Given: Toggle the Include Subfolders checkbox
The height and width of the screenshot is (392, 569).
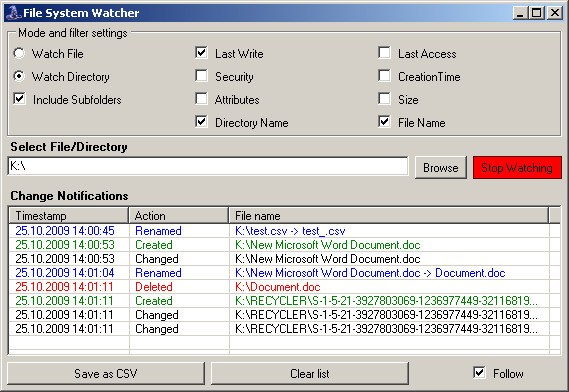Looking at the screenshot, I should [x=19, y=99].
